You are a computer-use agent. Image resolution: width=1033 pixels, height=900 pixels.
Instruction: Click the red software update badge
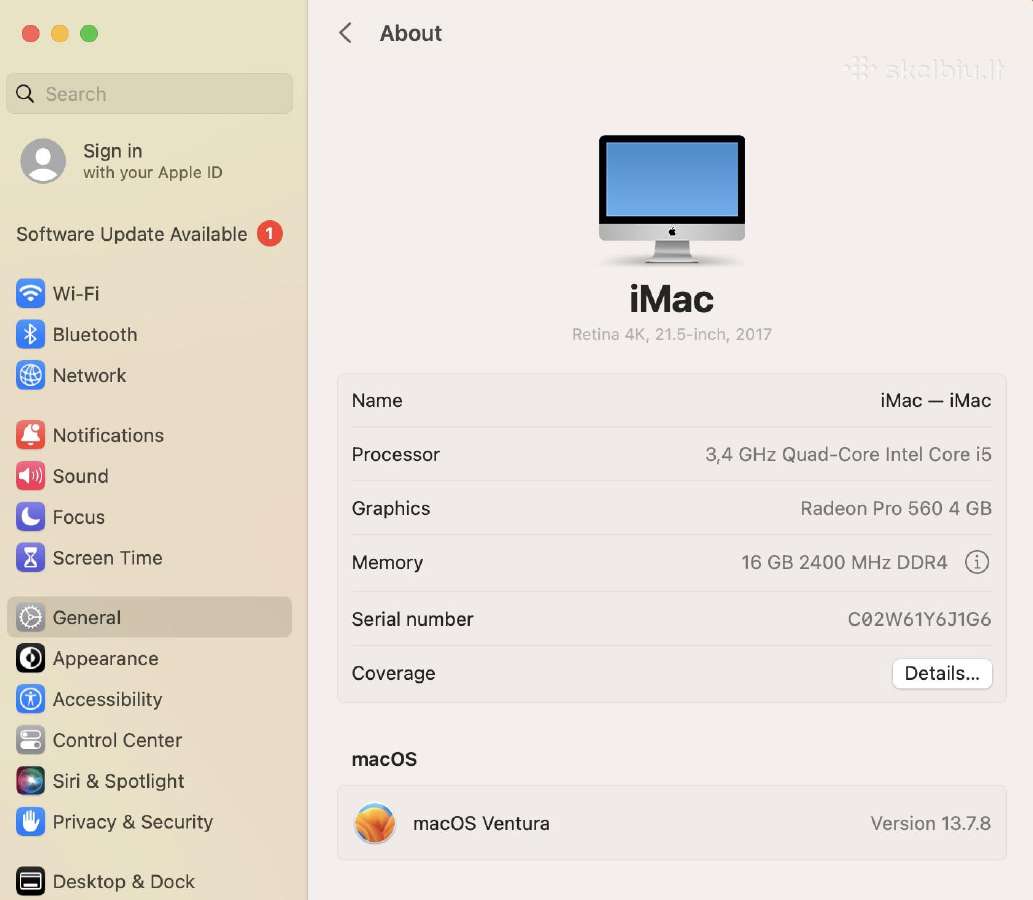269,233
